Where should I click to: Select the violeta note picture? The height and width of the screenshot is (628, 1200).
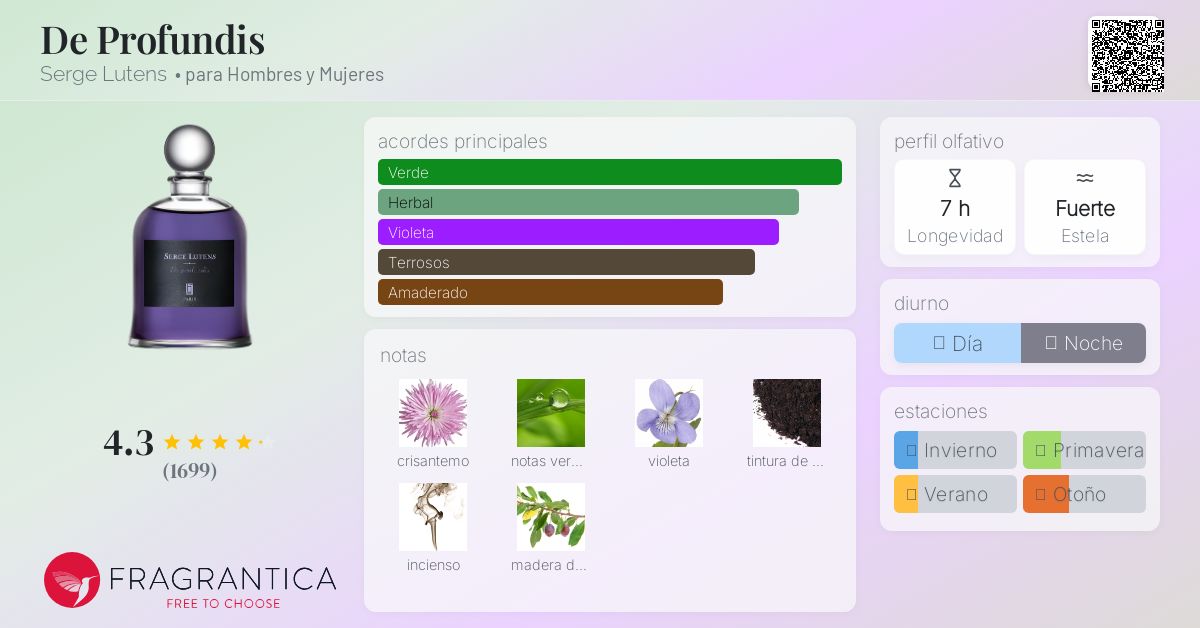tap(669, 413)
